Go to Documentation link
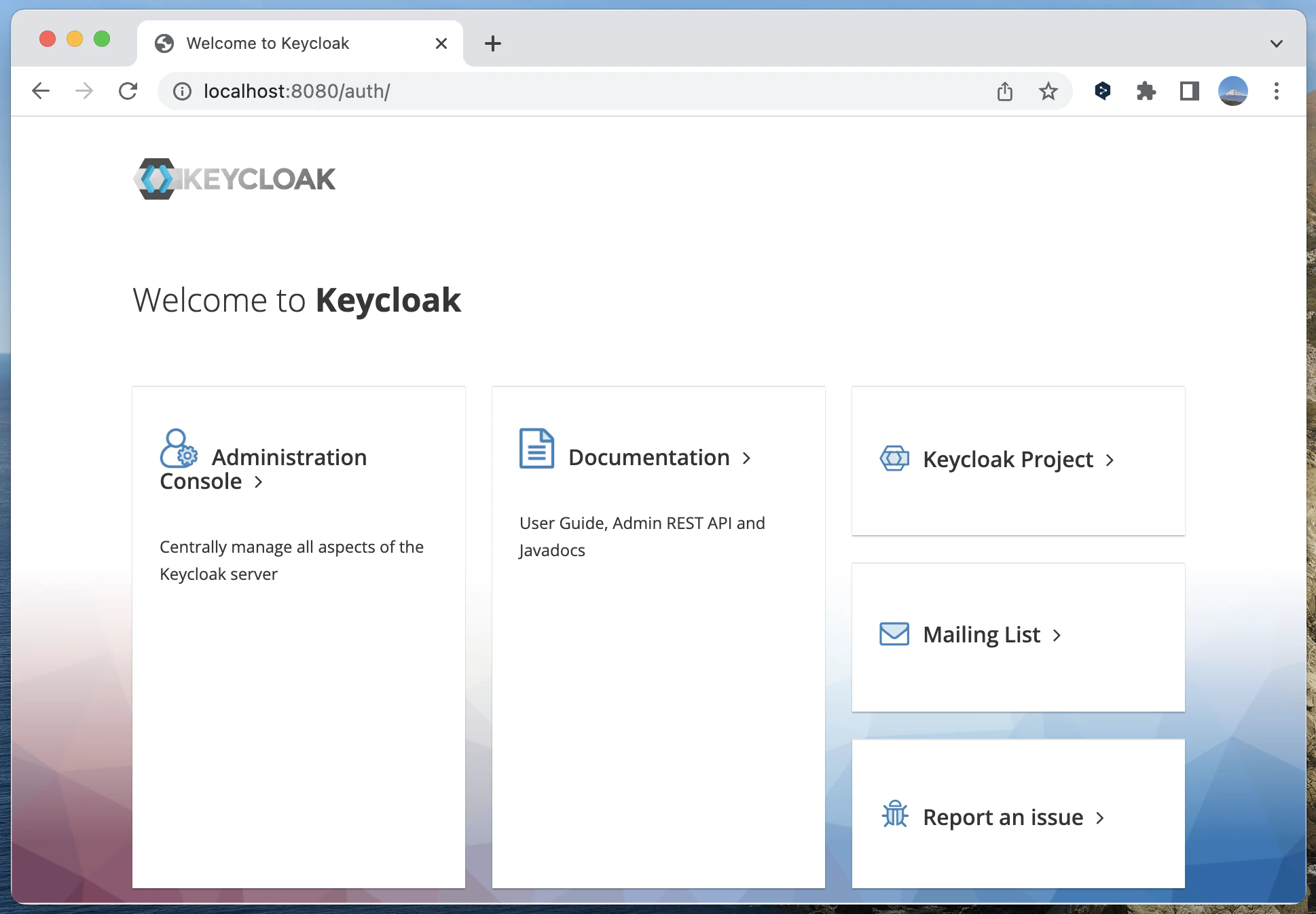Viewport: 1316px width, 914px height. tap(649, 458)
